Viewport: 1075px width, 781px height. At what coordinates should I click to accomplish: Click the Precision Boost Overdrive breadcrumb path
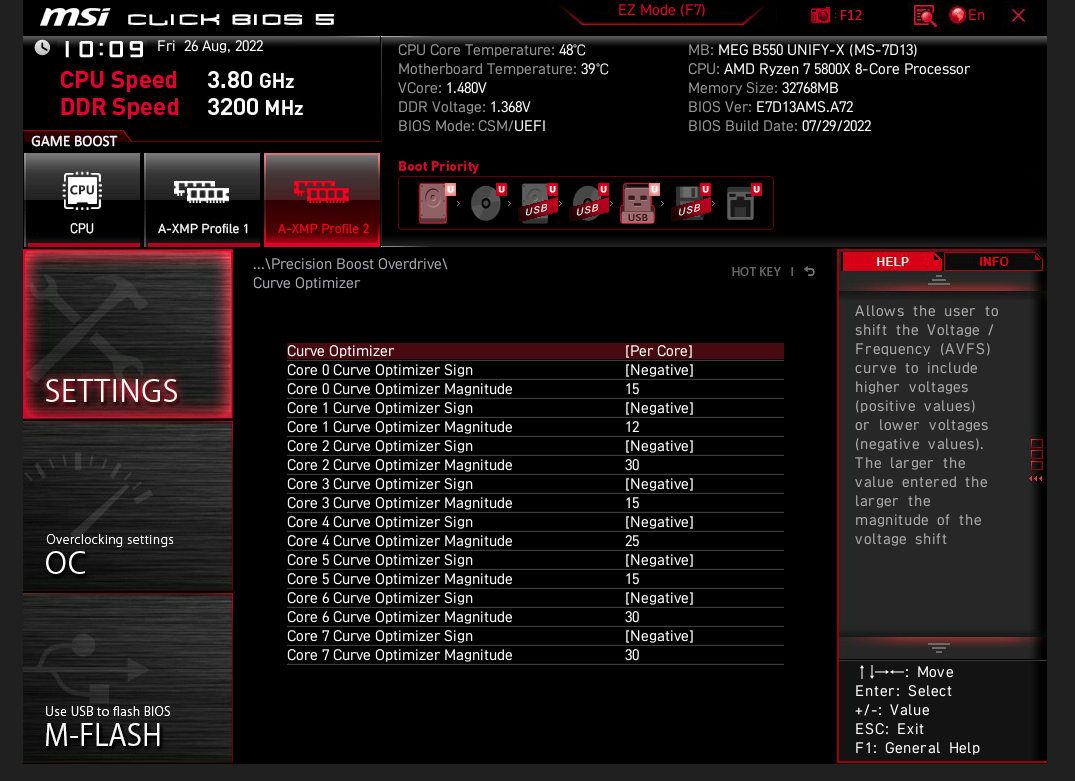pyautogui.click(x=350, y=264)
